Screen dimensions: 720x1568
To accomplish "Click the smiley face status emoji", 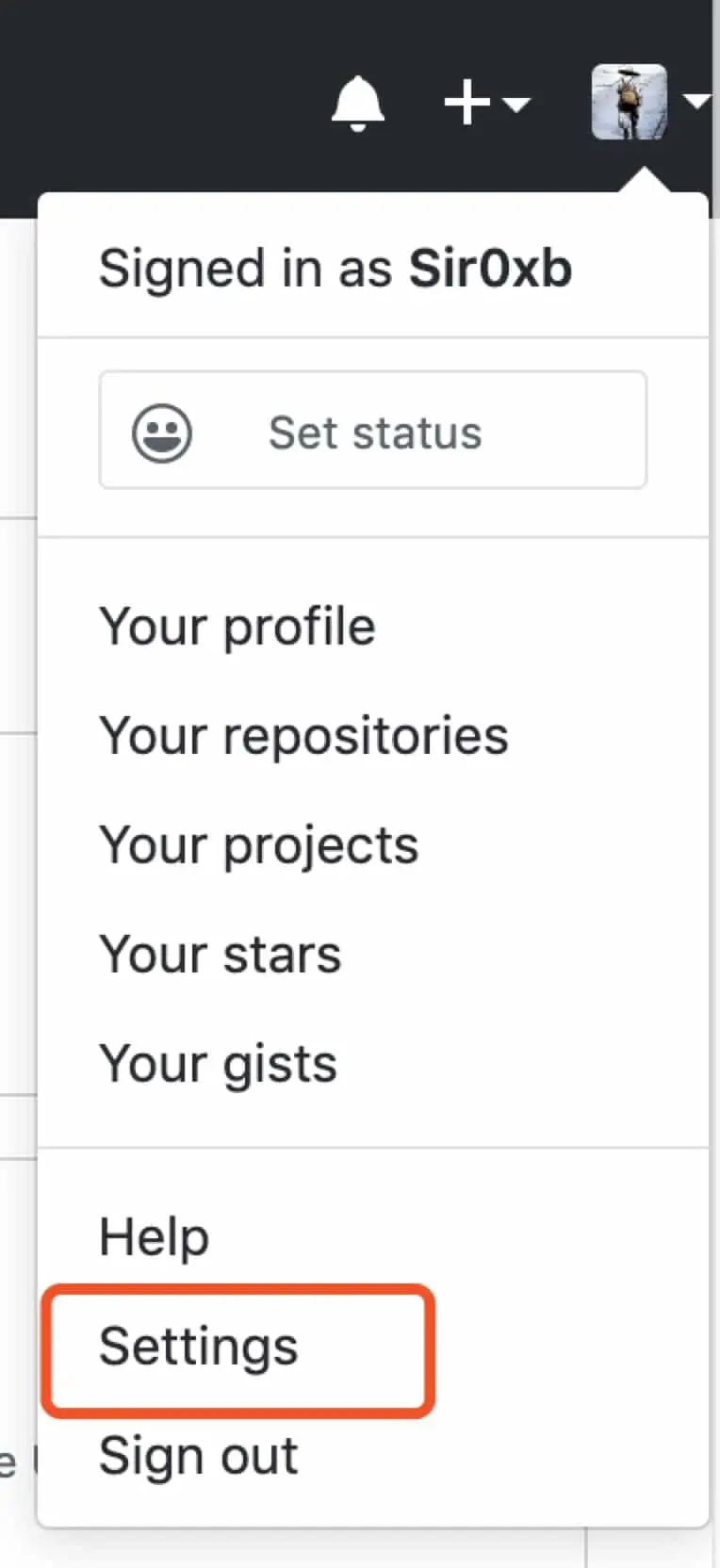I will (x=162, y=433).
